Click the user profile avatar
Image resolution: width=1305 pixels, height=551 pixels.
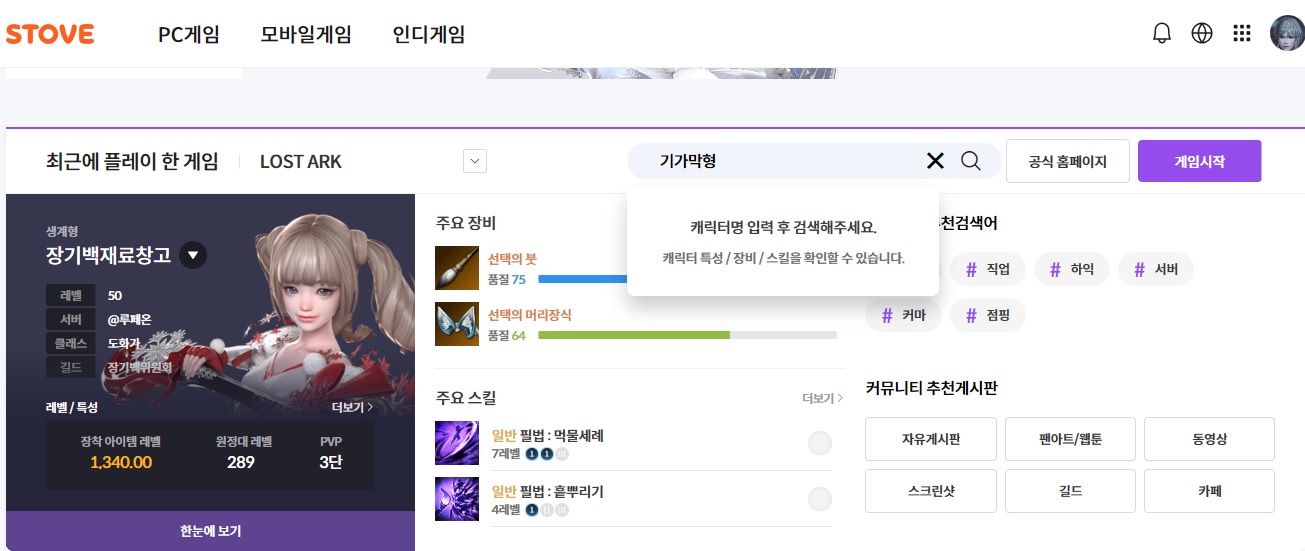pos(1286,34)
